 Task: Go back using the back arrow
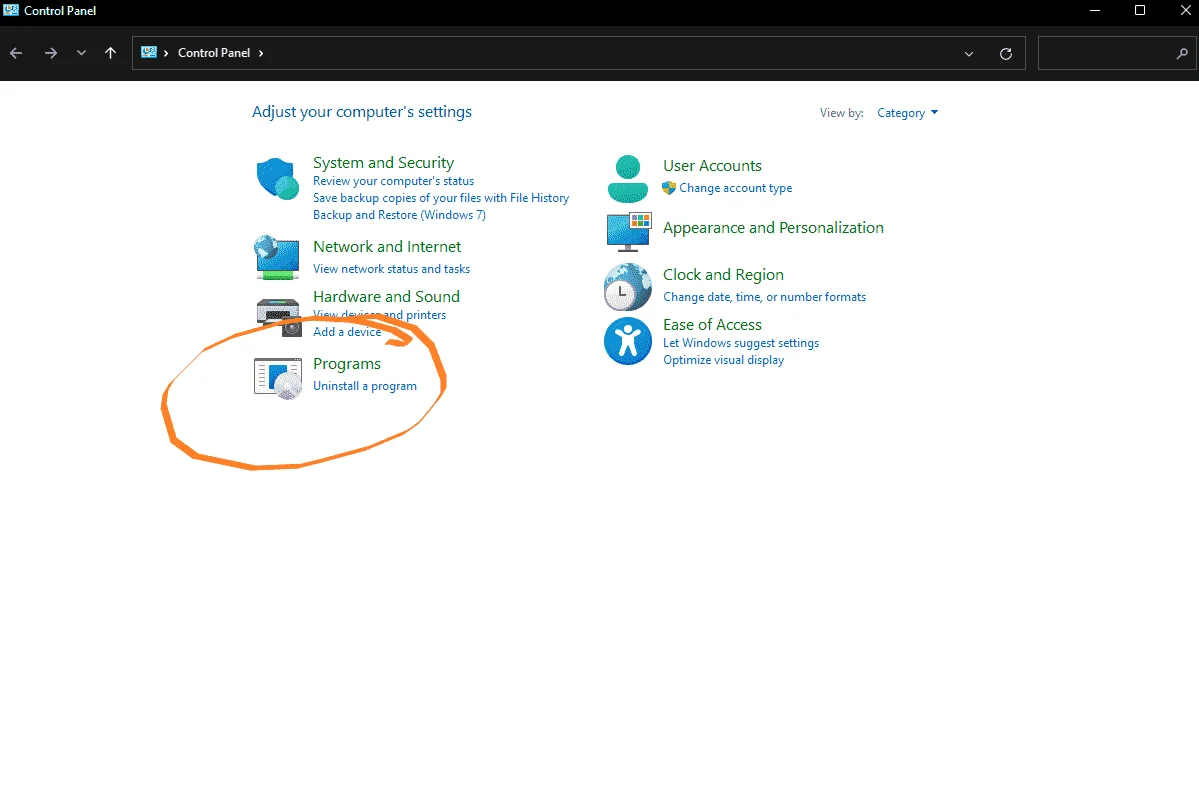(16, 53)
